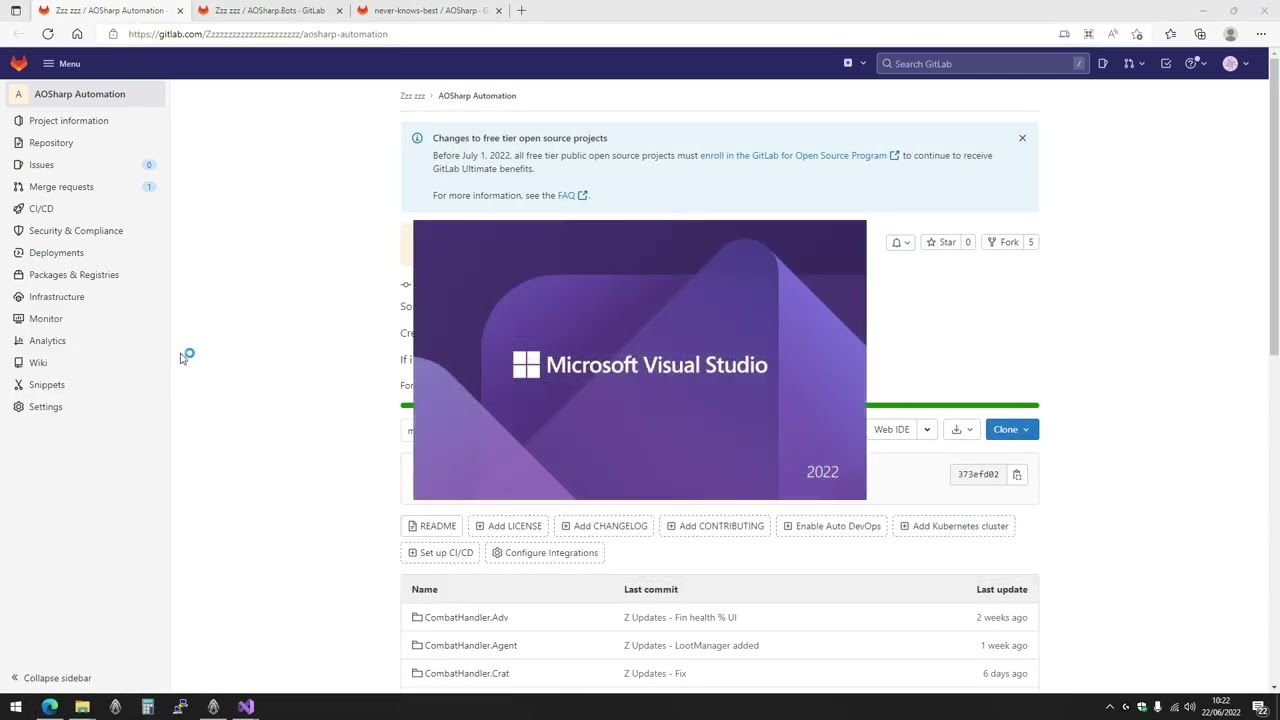Add this page to browser favorites

click(x=1137, y=34)
